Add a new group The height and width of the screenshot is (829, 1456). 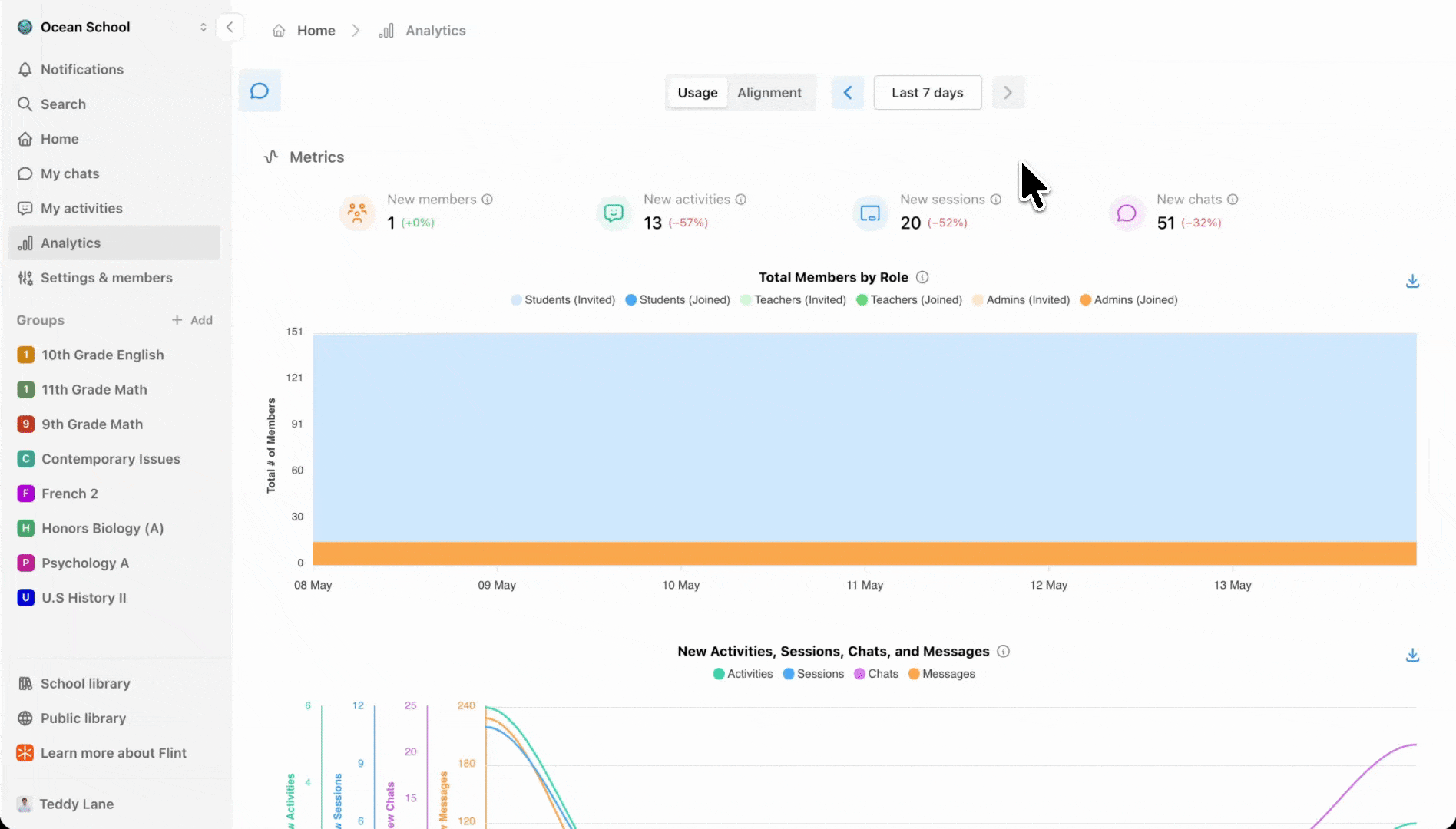192,320
